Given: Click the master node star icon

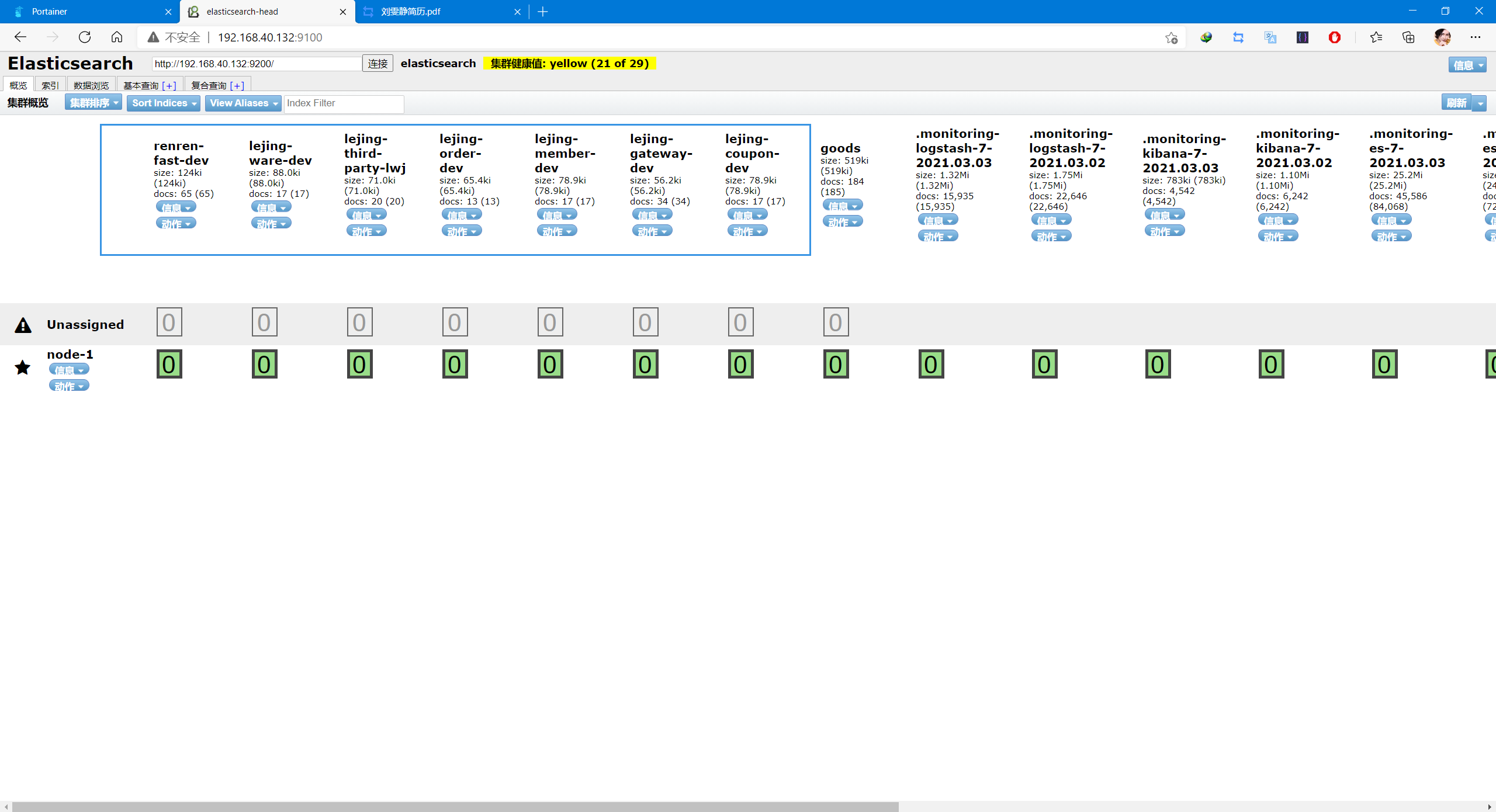Looking at the screenshot, I should coord(23,367).
